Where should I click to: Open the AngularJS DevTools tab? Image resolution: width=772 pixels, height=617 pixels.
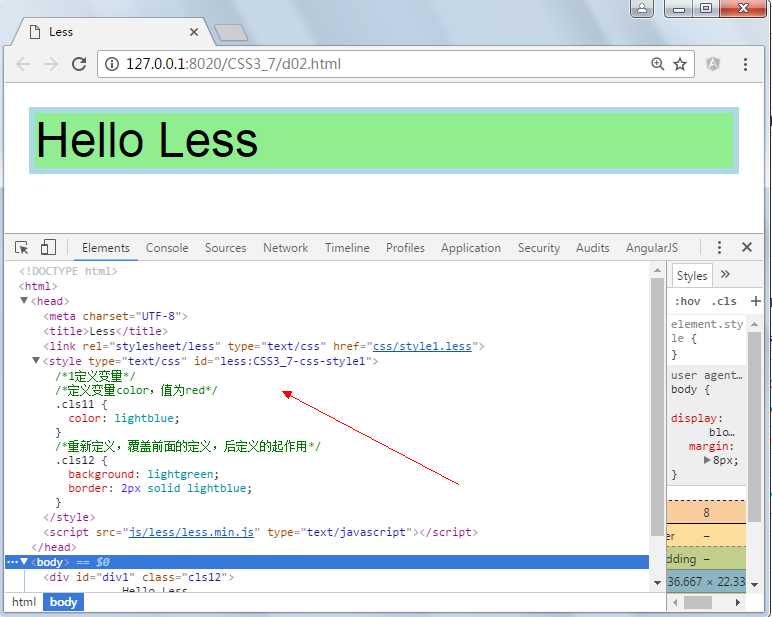[652, 248]
